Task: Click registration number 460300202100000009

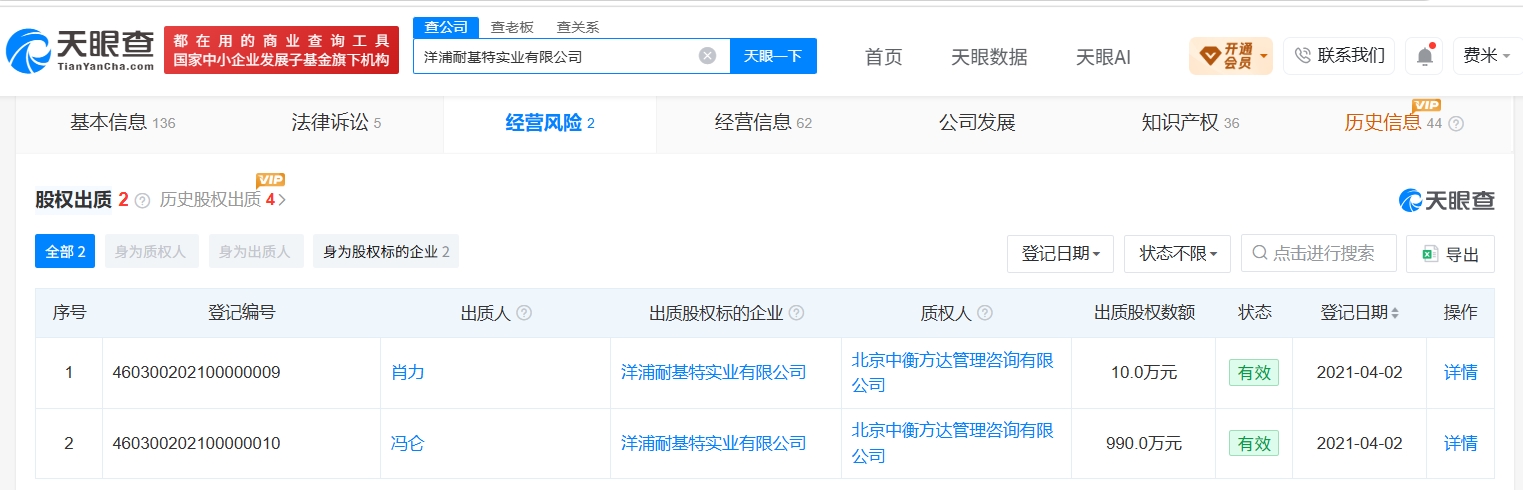Action: [196, 372]
